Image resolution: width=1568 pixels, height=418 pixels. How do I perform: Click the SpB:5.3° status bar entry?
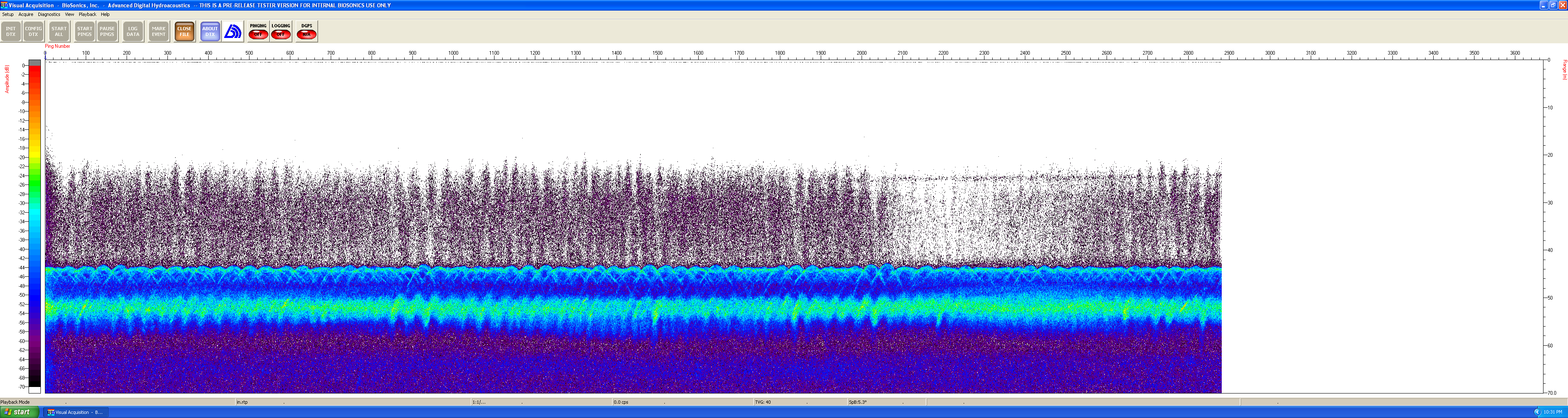(857, 402)
